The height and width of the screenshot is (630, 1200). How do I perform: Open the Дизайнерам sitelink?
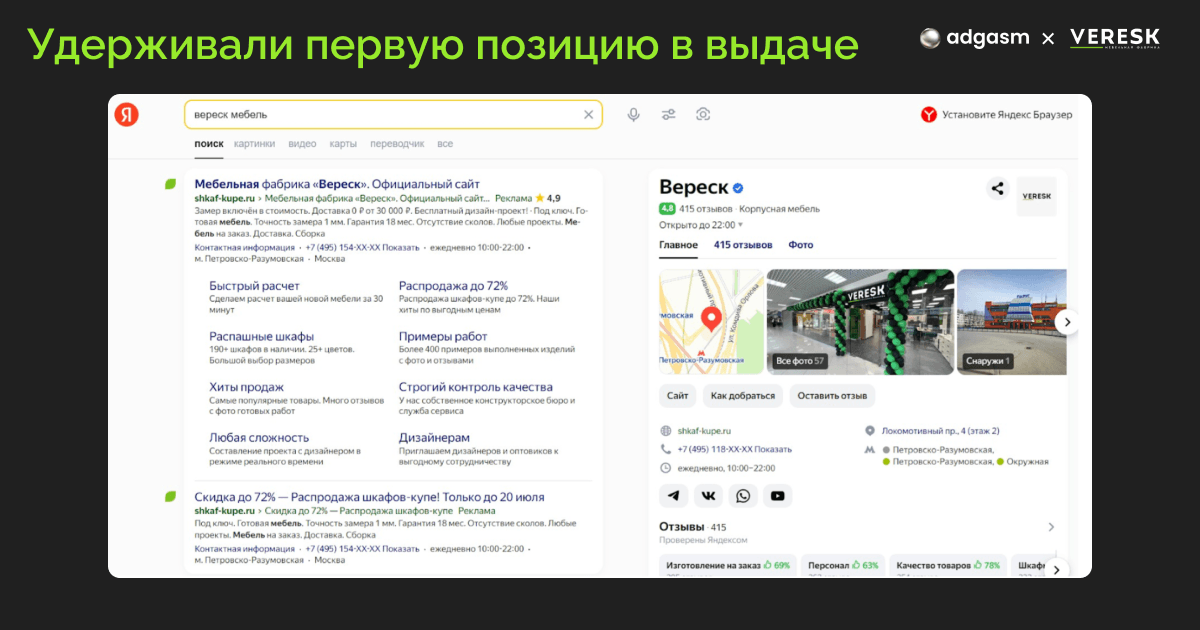[434, 438]
